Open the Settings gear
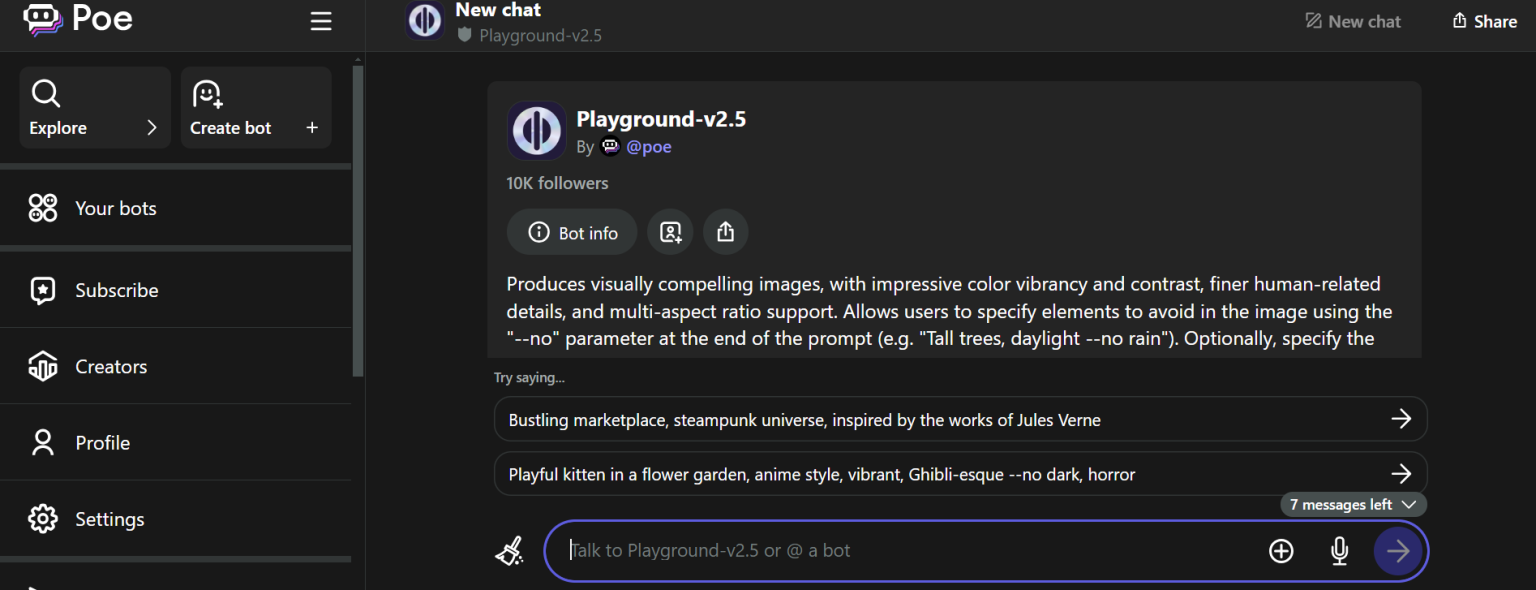Viewport: 1536px width, 590px height. pos(43,519)
